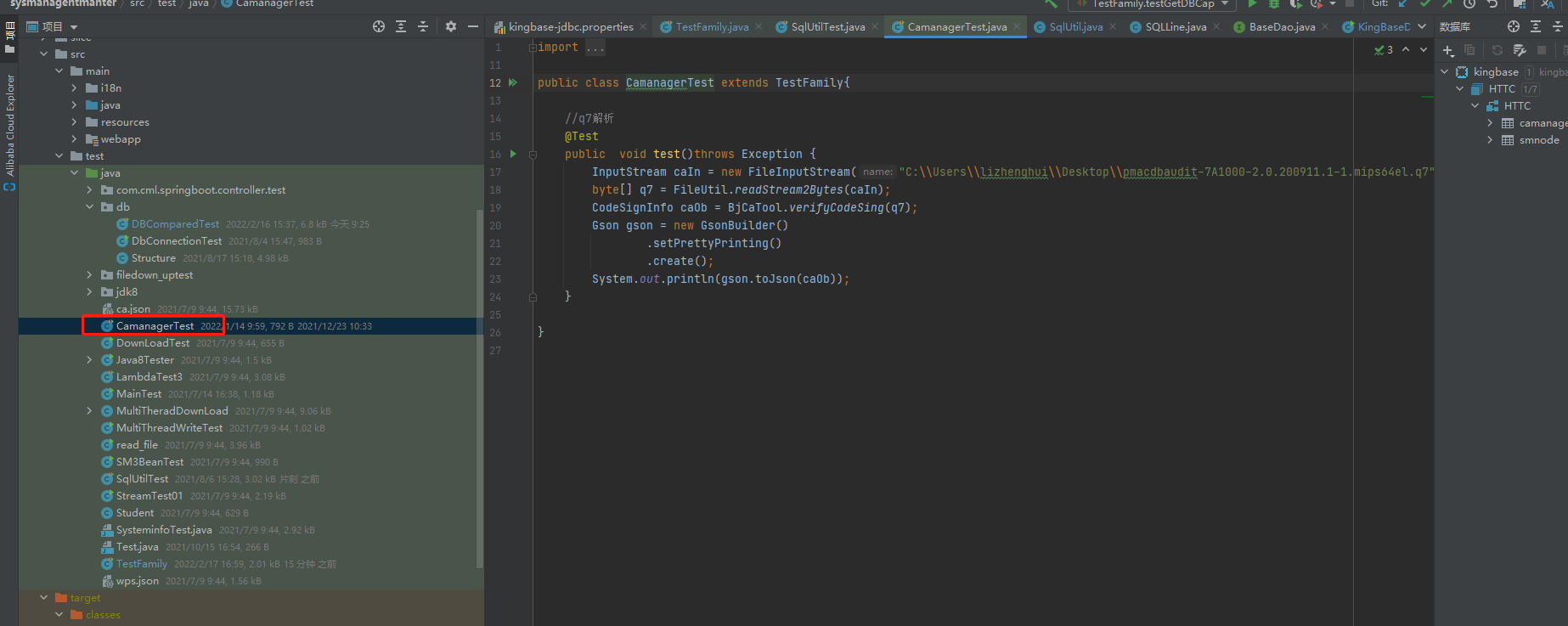Go to the previous highlighted problem arrow
This screenshot has width=1568, height=626.
1406,49
